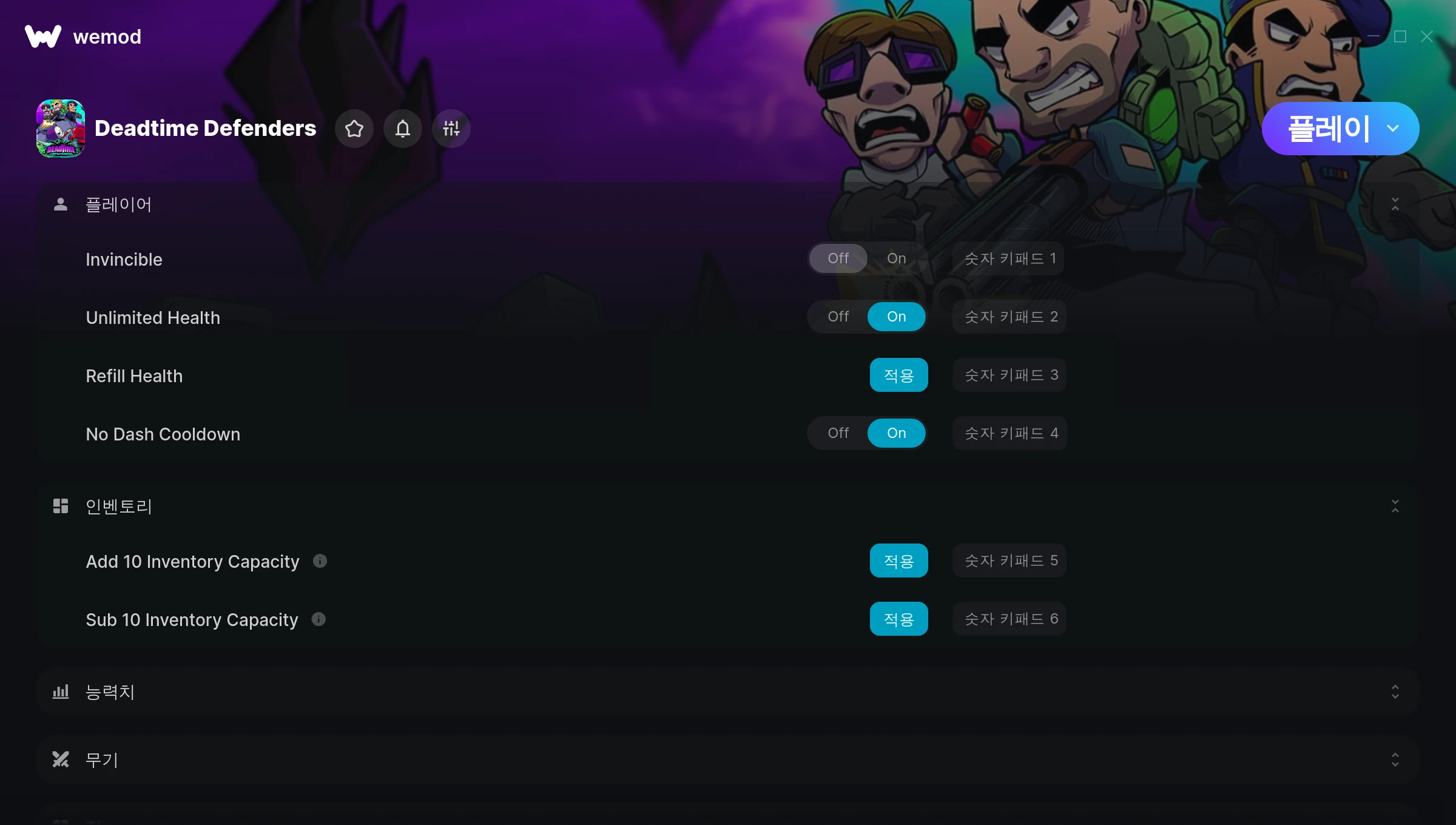Change the 숫자 키패드 1 hotkey for Invincible
Screen dimensions: 1456x825
tap(1008, 258)
